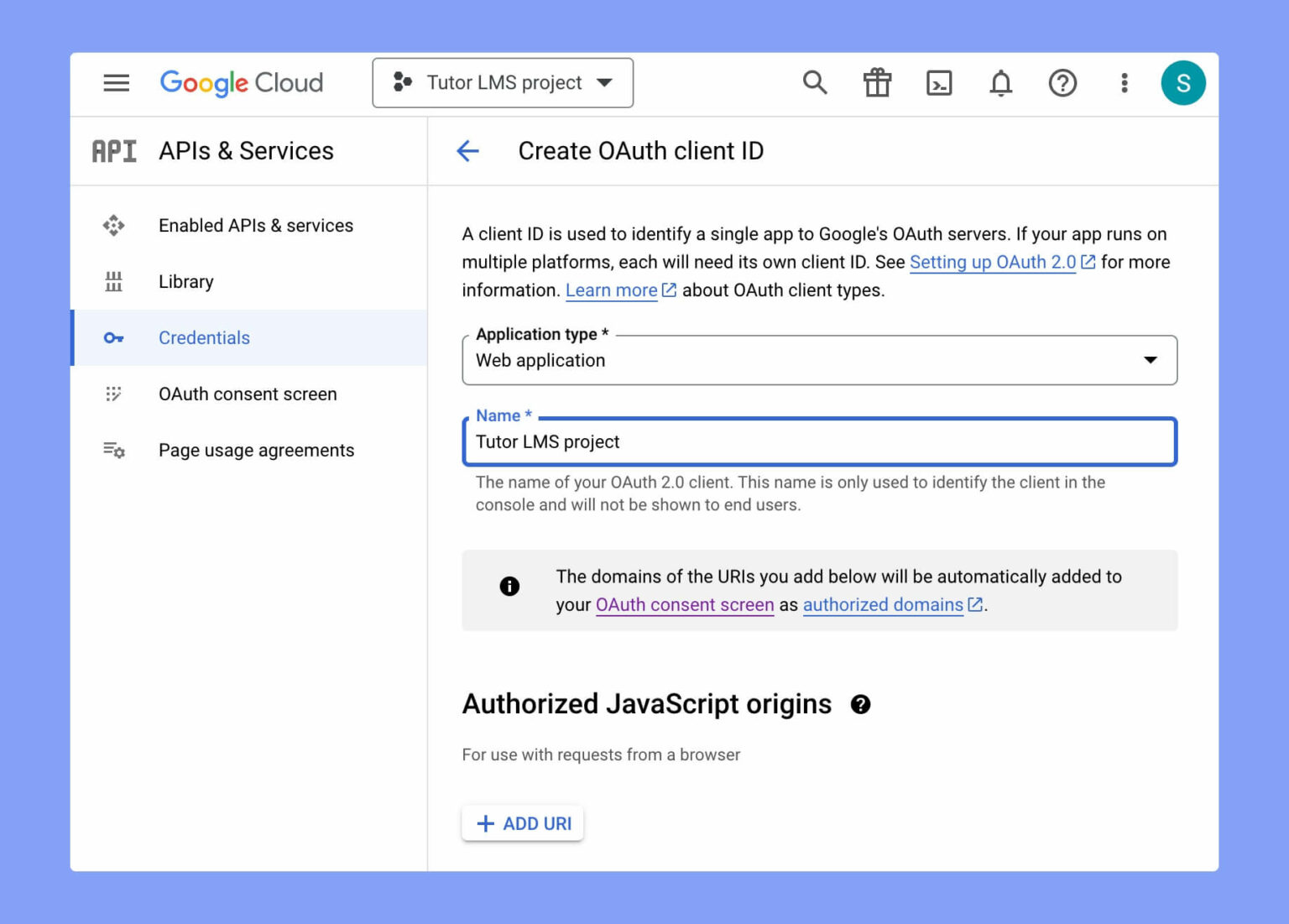Open the Setting up OAuth 2.0 link
The height and width of the screenshot is (924, 1289).
(992, 262)
